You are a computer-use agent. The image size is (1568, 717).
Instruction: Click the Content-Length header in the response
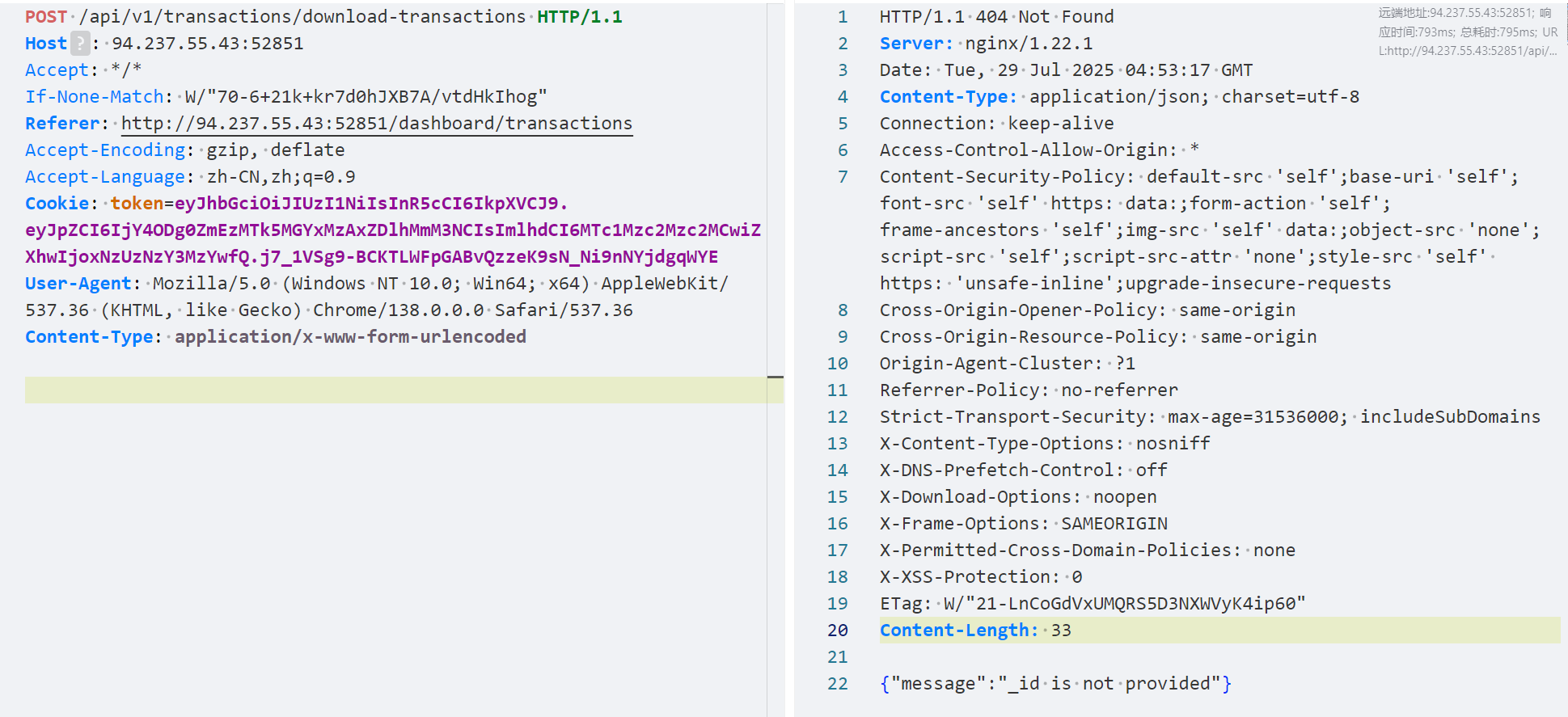pos(958,630)
